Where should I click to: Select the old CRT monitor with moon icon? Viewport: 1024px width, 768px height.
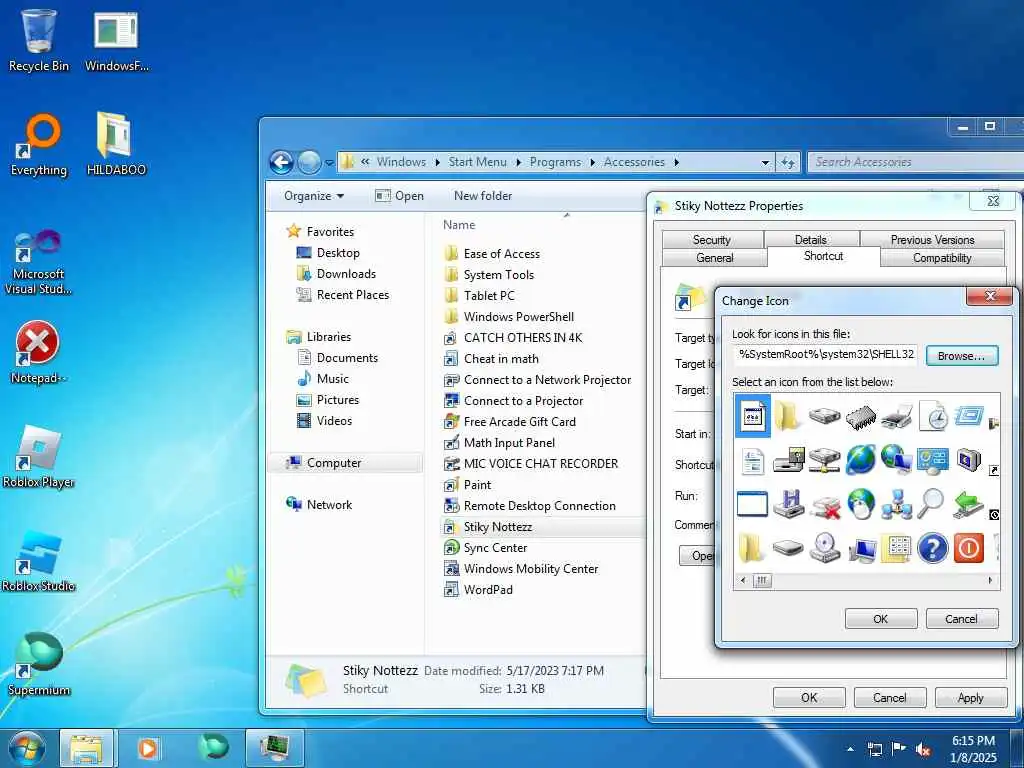(x=968, y=460)
